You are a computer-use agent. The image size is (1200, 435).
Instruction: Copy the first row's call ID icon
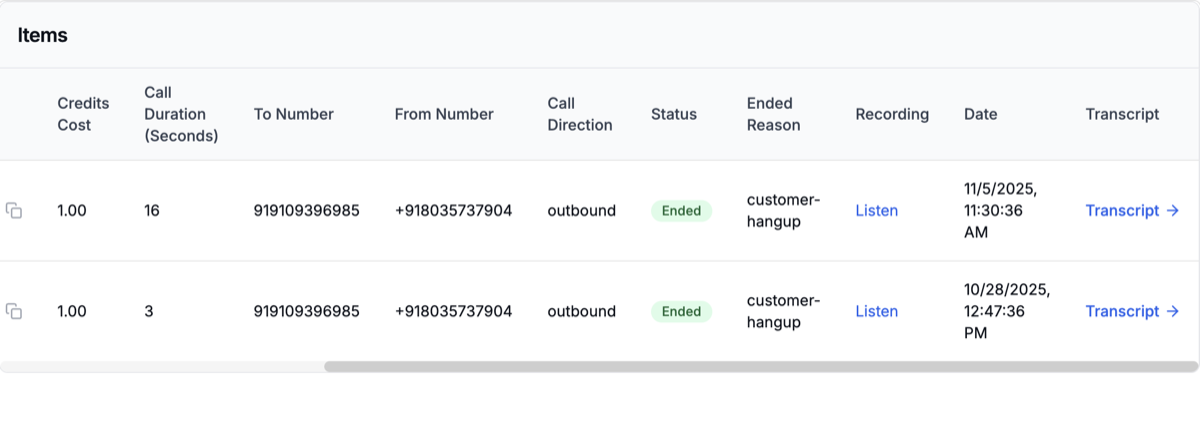tap(14, 211)
